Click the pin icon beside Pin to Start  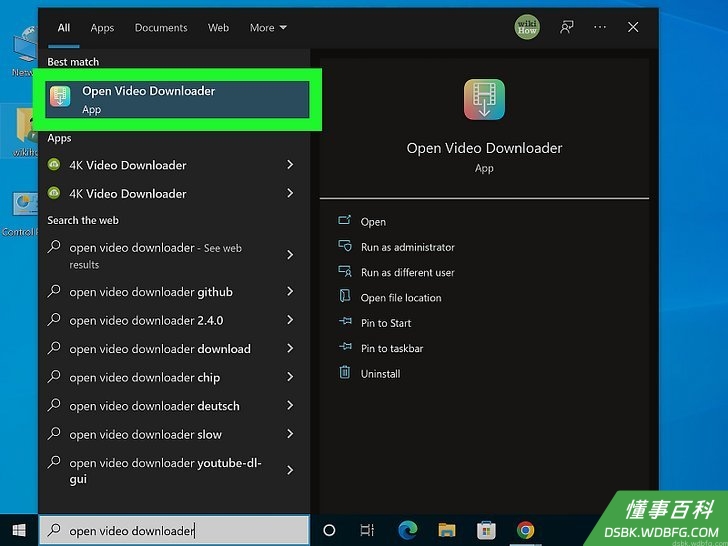(x=345, y=321)
